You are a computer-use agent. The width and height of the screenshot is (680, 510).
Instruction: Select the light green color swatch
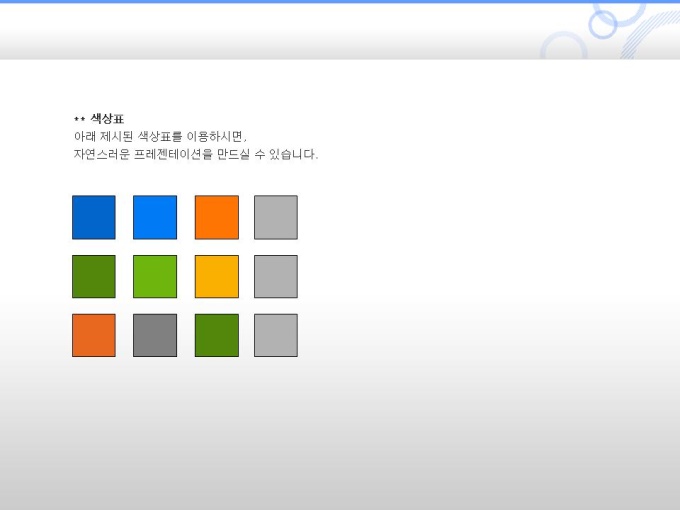tap(155, 276)
